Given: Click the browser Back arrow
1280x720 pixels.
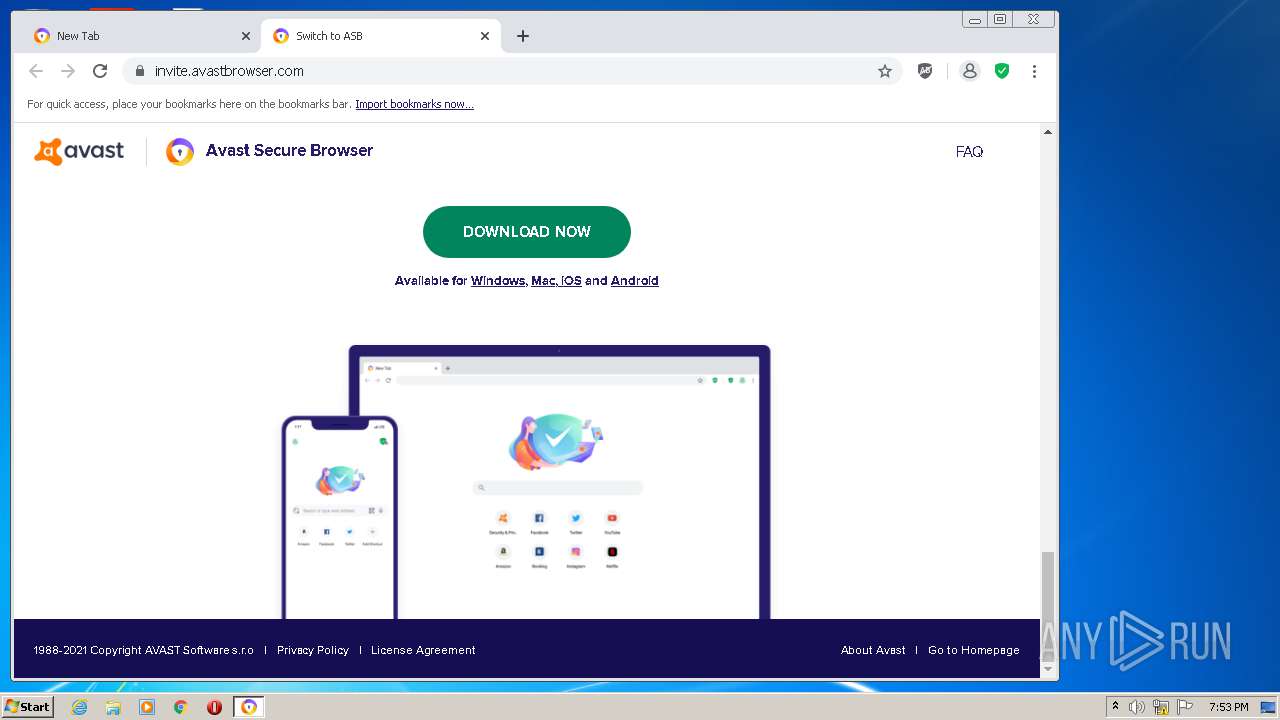Looking at the screenshot, I should click(x=36, y=71).
